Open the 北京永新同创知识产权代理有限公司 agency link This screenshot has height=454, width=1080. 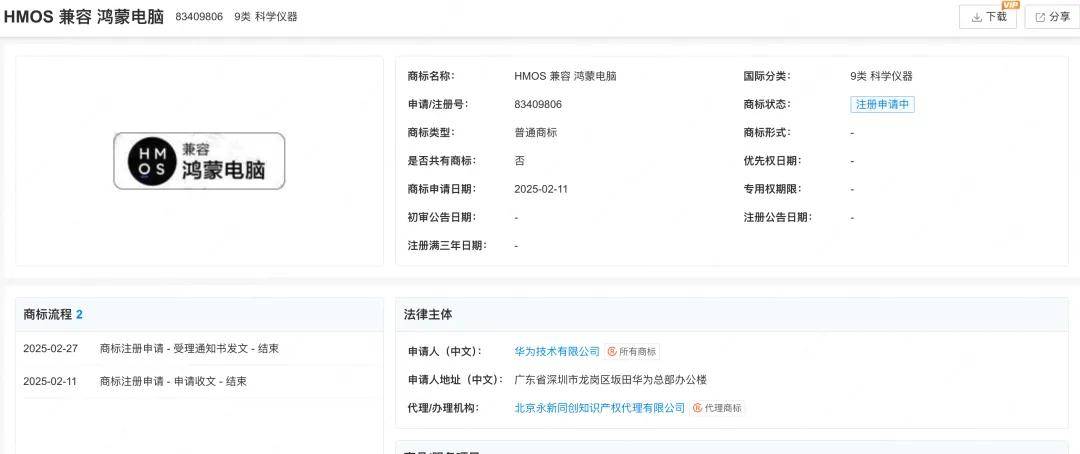[x=600, y=408]
